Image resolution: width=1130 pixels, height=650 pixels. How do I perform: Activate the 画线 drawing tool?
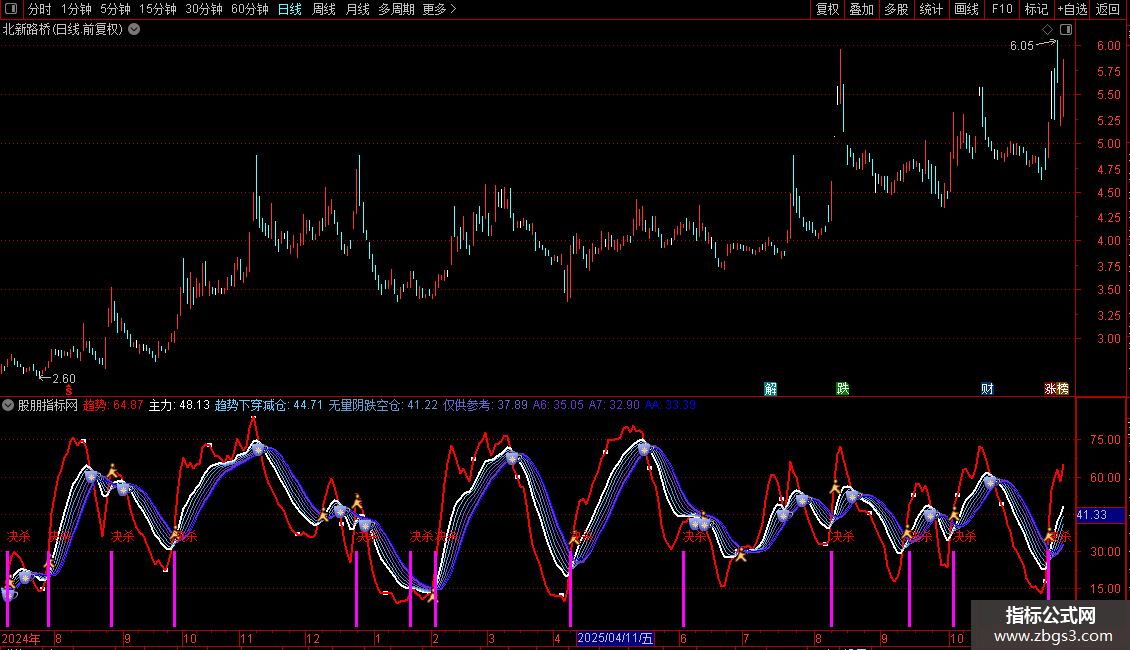tap(966, 9)
